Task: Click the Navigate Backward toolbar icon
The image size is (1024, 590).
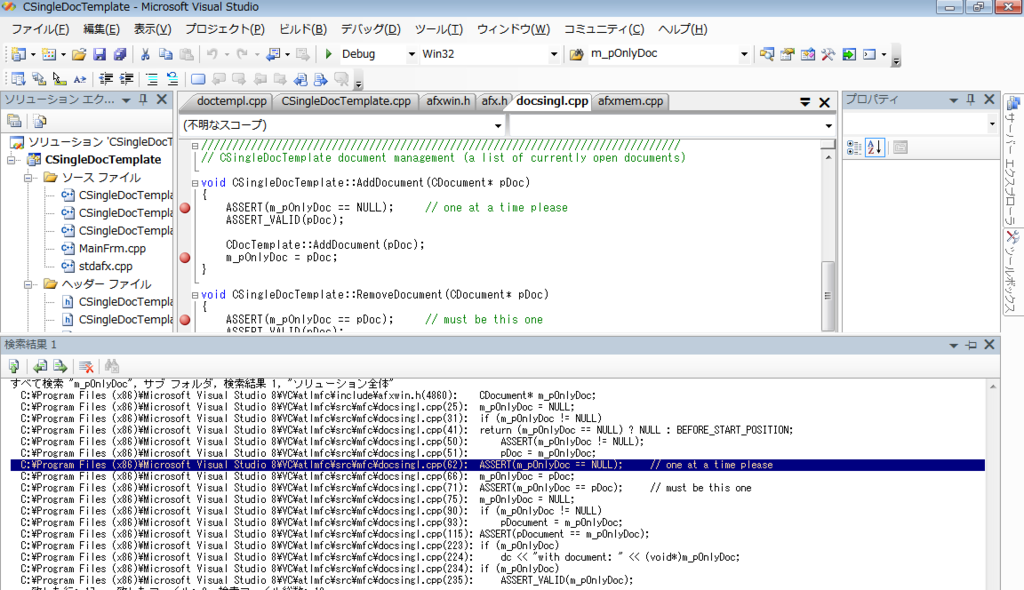Action: click(273, 54)
